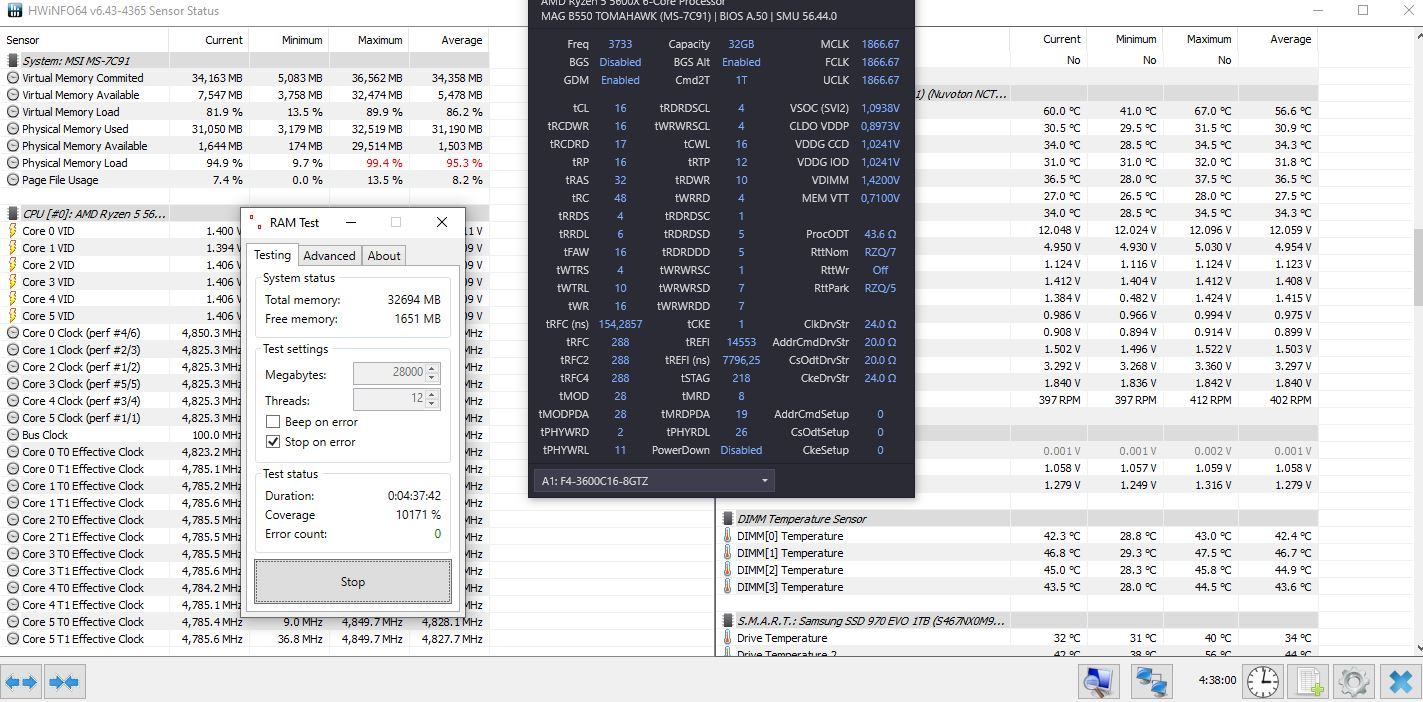Image resolution: width=1423 pixels, height=702 pixels.
Task: Reset the sensor clock timer icon
Action: click(1263, 682)
